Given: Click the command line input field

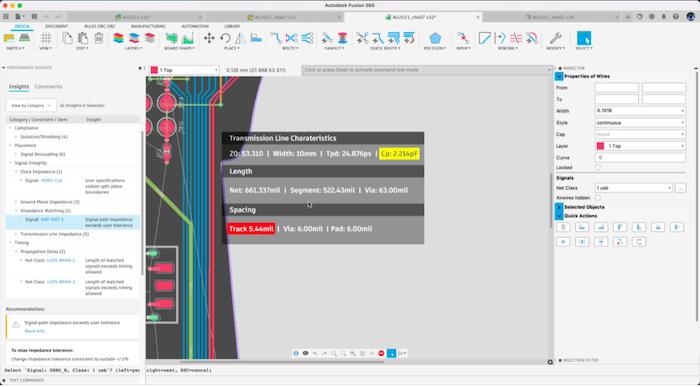Looking at the screenshot, I should coord(427,70).
